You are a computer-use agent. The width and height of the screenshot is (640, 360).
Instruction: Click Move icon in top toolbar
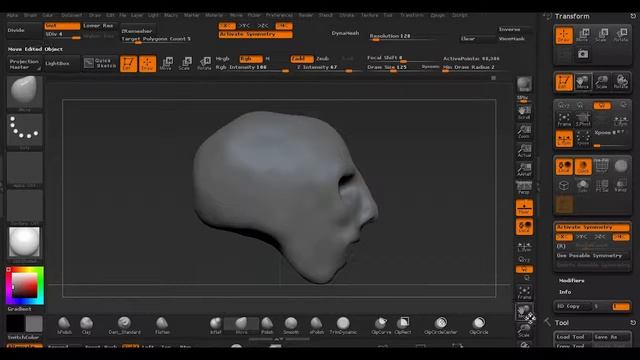[x=166, y=64]
